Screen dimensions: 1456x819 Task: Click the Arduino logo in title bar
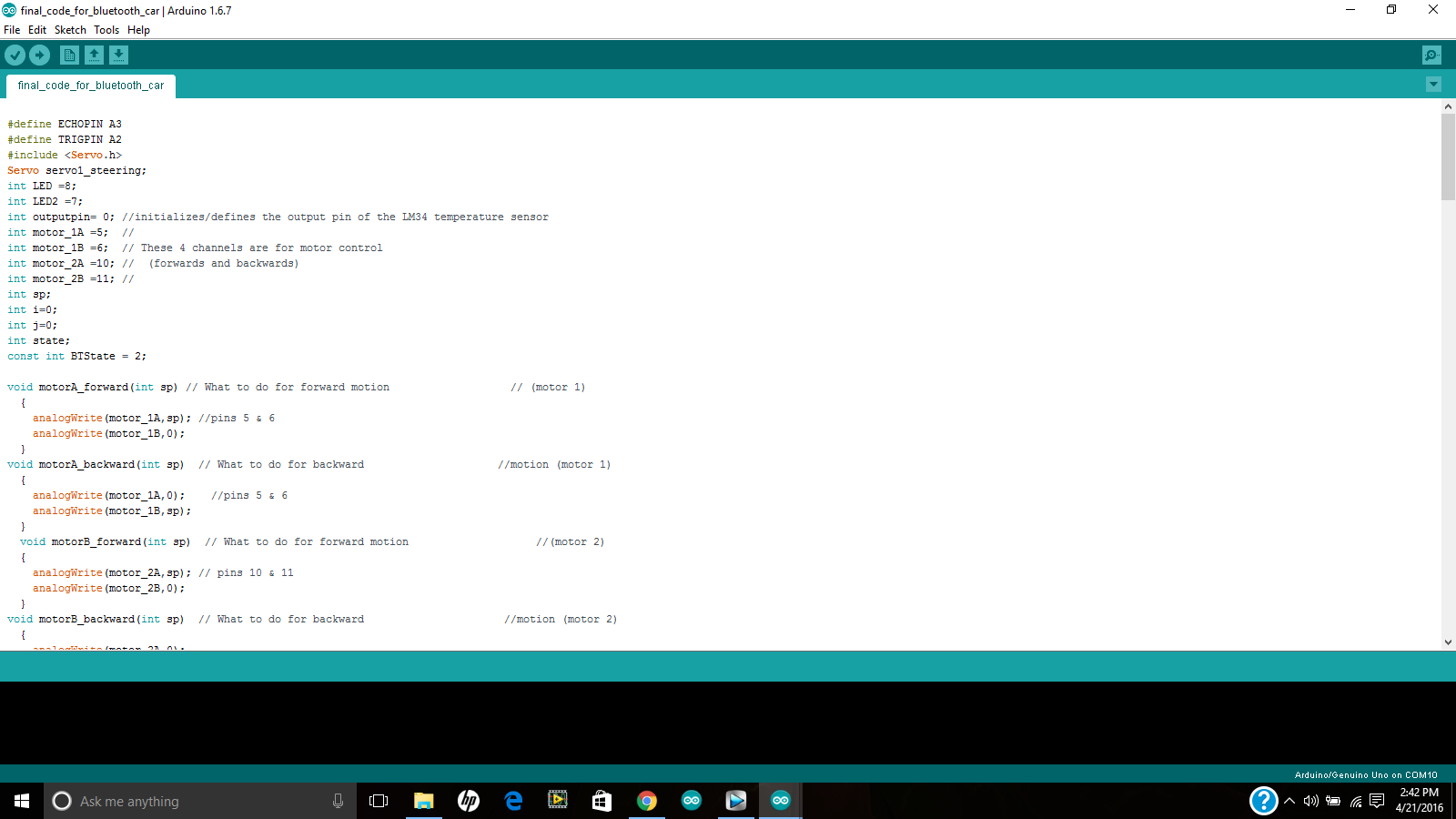tap(9, 10)
